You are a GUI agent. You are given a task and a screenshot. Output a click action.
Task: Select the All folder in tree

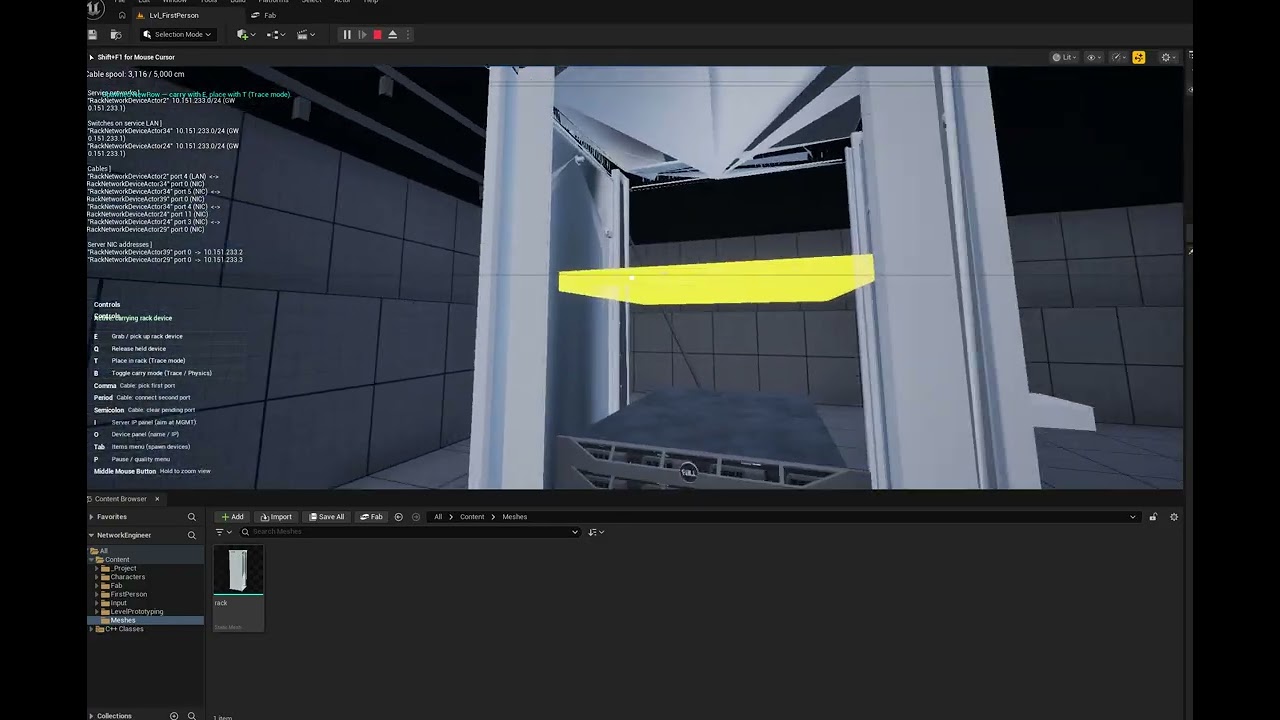point(103,551)
